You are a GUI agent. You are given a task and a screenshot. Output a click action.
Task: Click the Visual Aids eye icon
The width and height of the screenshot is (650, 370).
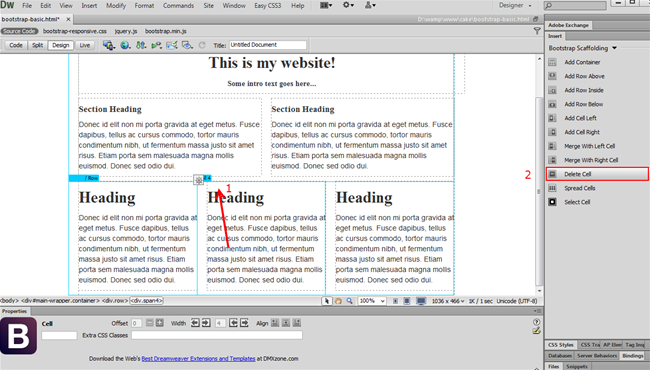187,45
